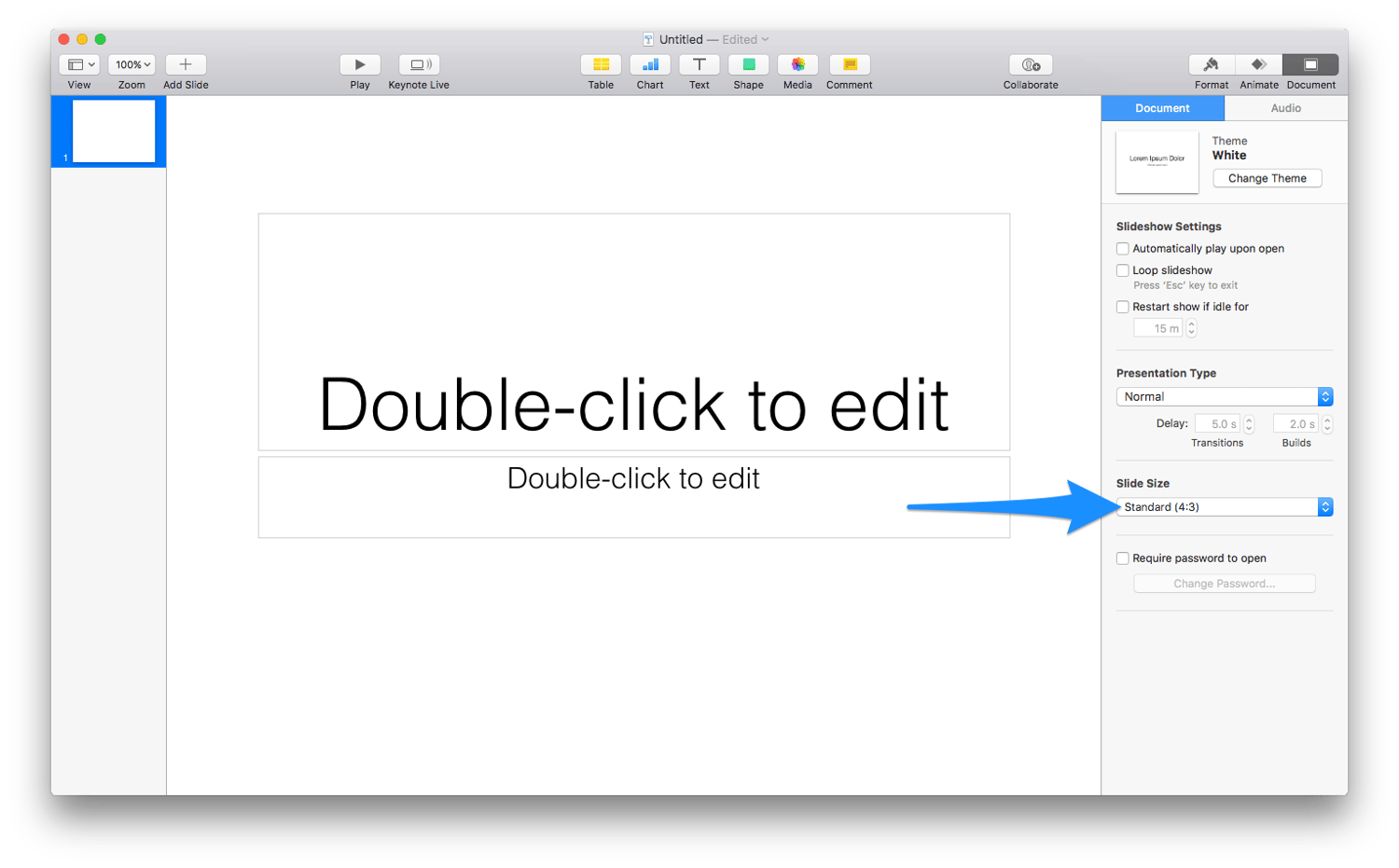The width and height of the screenshot is (1399, 868).
Task: Select the first slide thumbnail
Action: [x=108, y=131]
